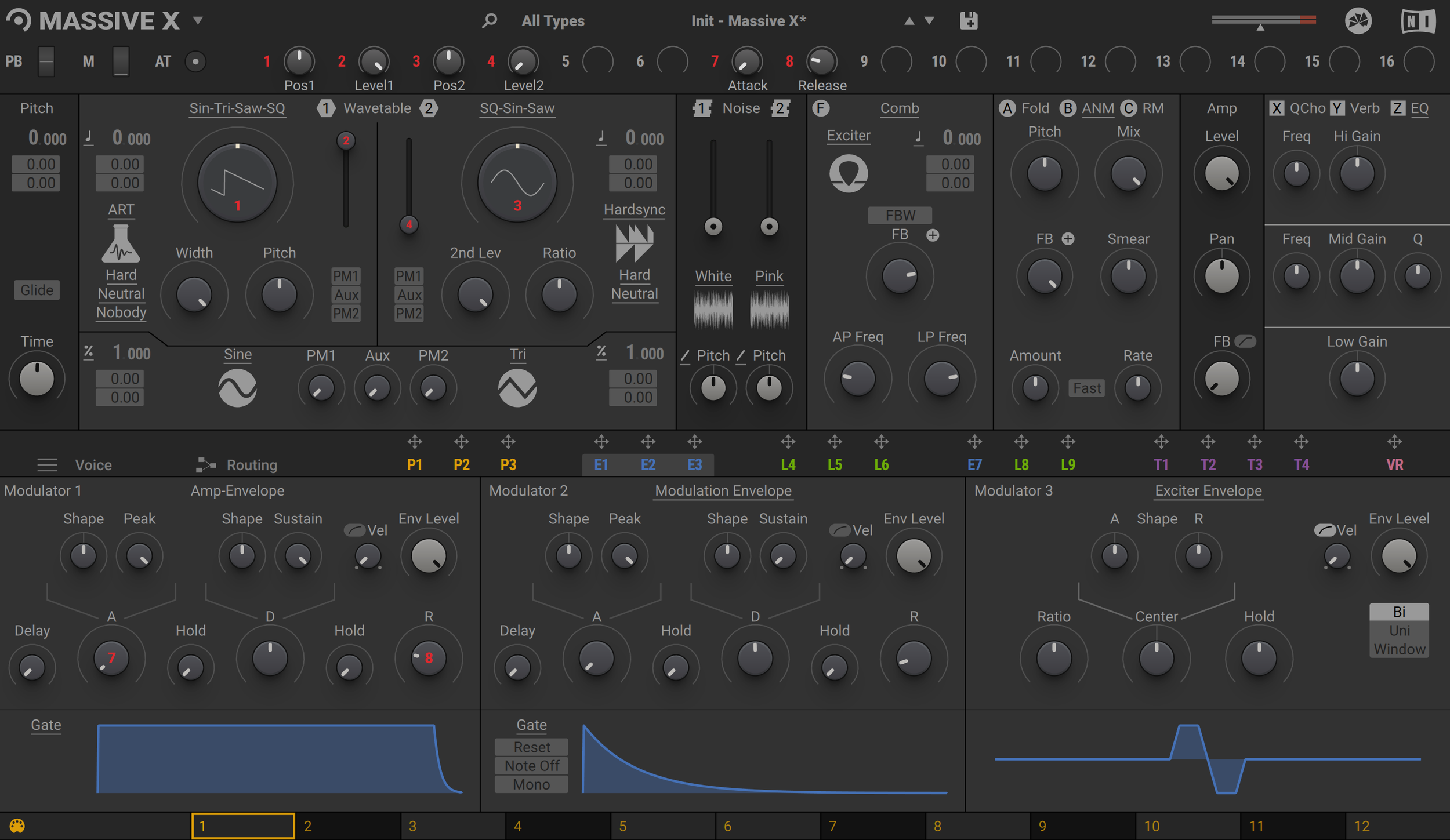Open the Sin-Tri-Saw-SQ wavetable selector
The image size is (1450, 840).
coord(237,108)
